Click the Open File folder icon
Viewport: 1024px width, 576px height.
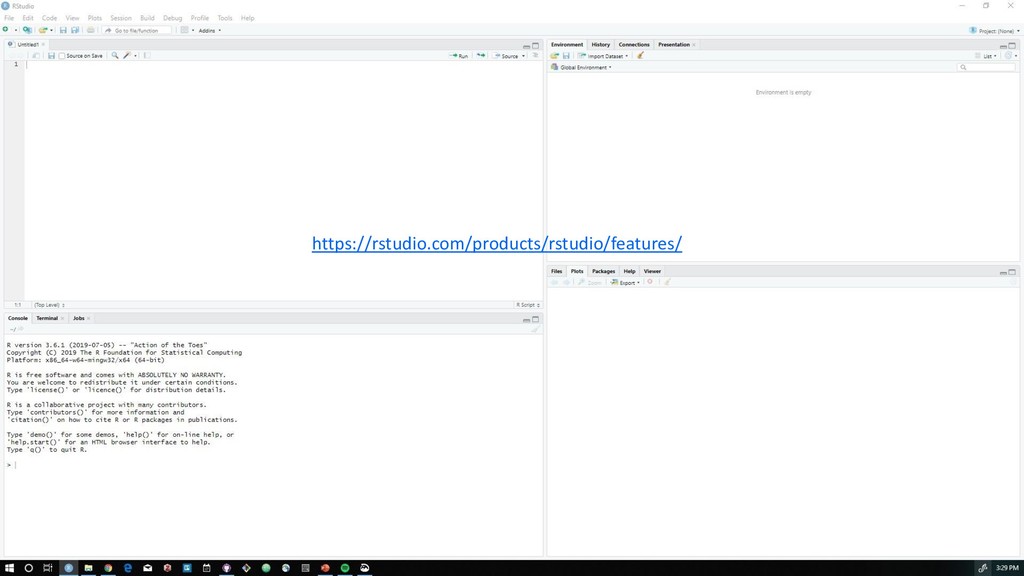tap(42, 30)
